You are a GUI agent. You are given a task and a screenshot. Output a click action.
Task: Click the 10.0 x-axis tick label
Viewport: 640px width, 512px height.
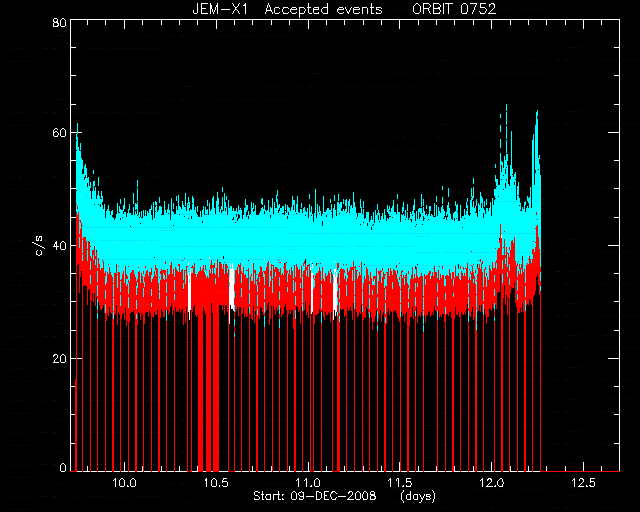(x=124, y=483)
